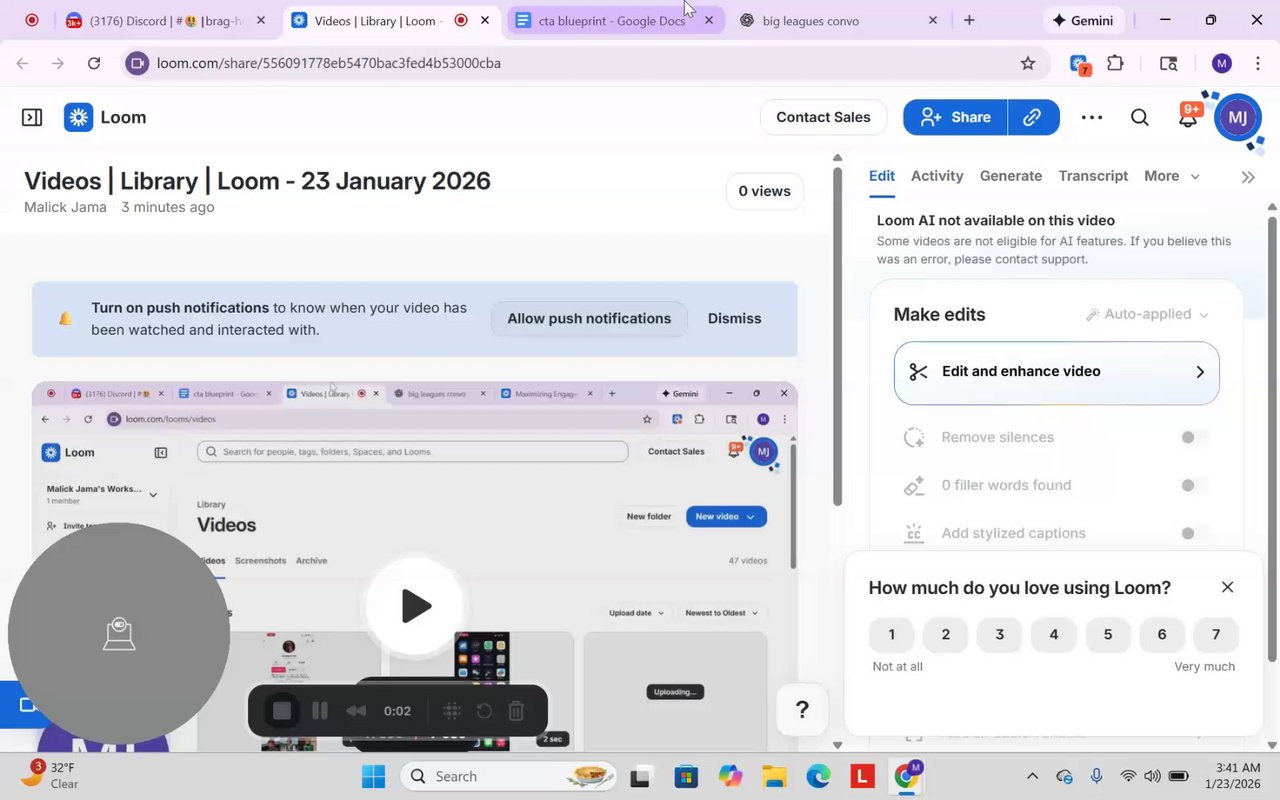Click the scissors icon on Edit and enhance
The width and height of the screenshot is (1280, 800).
[x=918, y=372]
